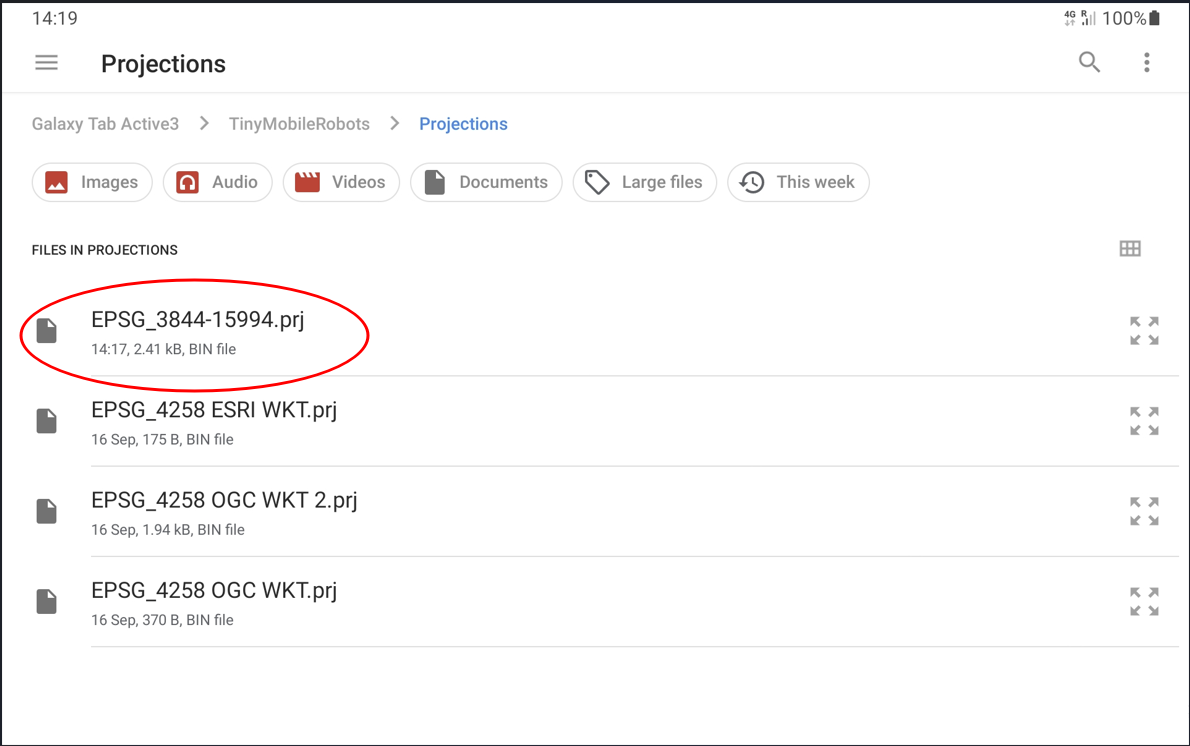This screenshot has width=1190, height=746.
Task: Filter files by Videos
Action: click(x=341, y=182)
